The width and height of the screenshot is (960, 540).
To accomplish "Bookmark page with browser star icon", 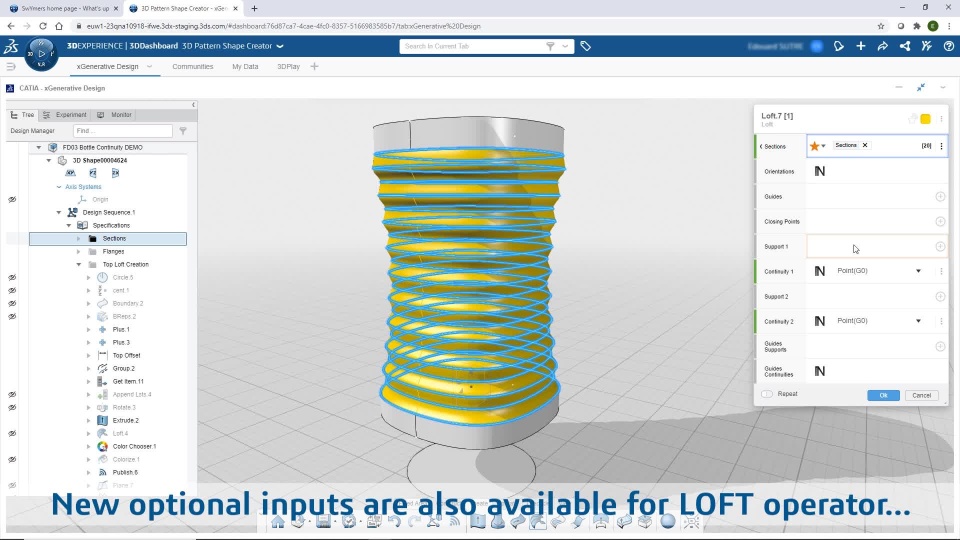I will point(881,26).
